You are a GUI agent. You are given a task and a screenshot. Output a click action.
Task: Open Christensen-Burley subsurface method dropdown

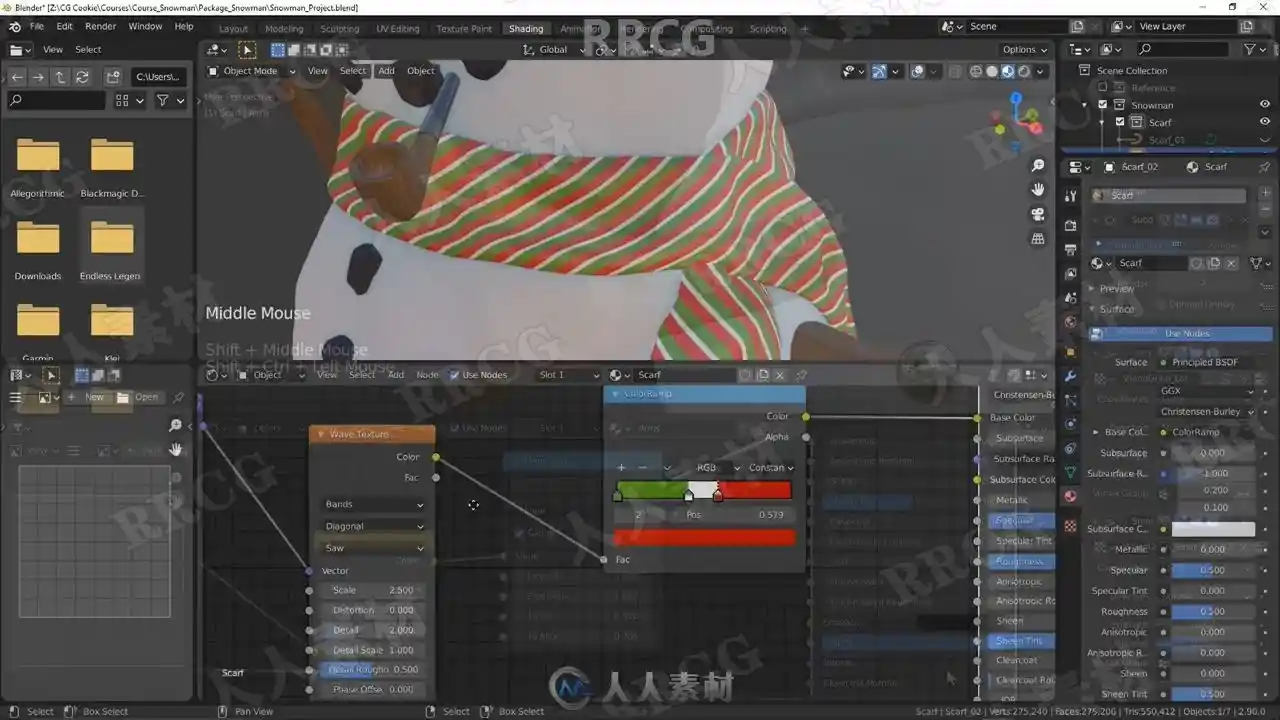1207,412
